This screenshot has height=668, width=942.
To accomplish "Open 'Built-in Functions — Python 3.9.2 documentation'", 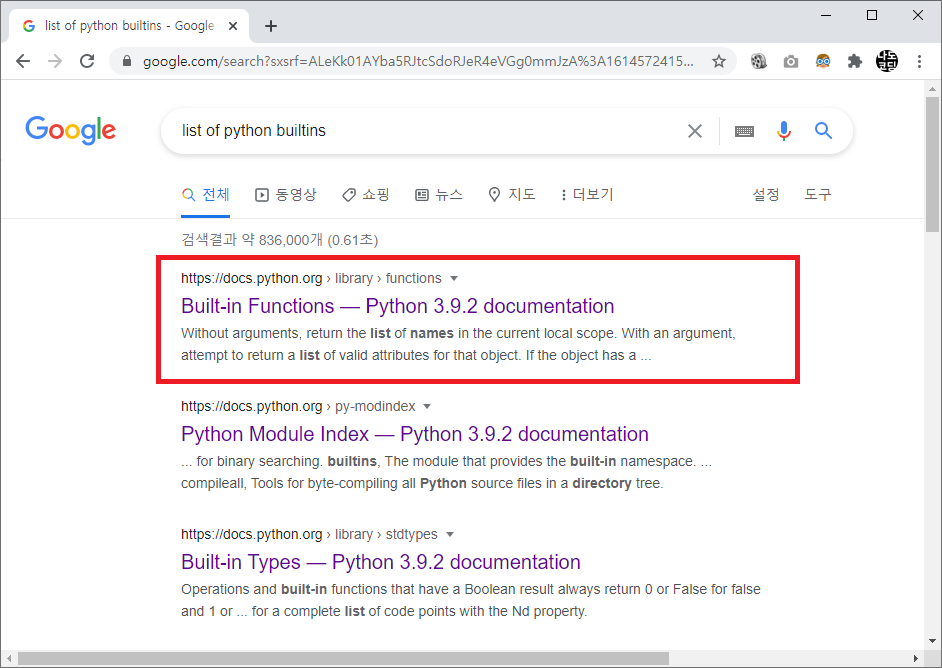I will (397, 306).
